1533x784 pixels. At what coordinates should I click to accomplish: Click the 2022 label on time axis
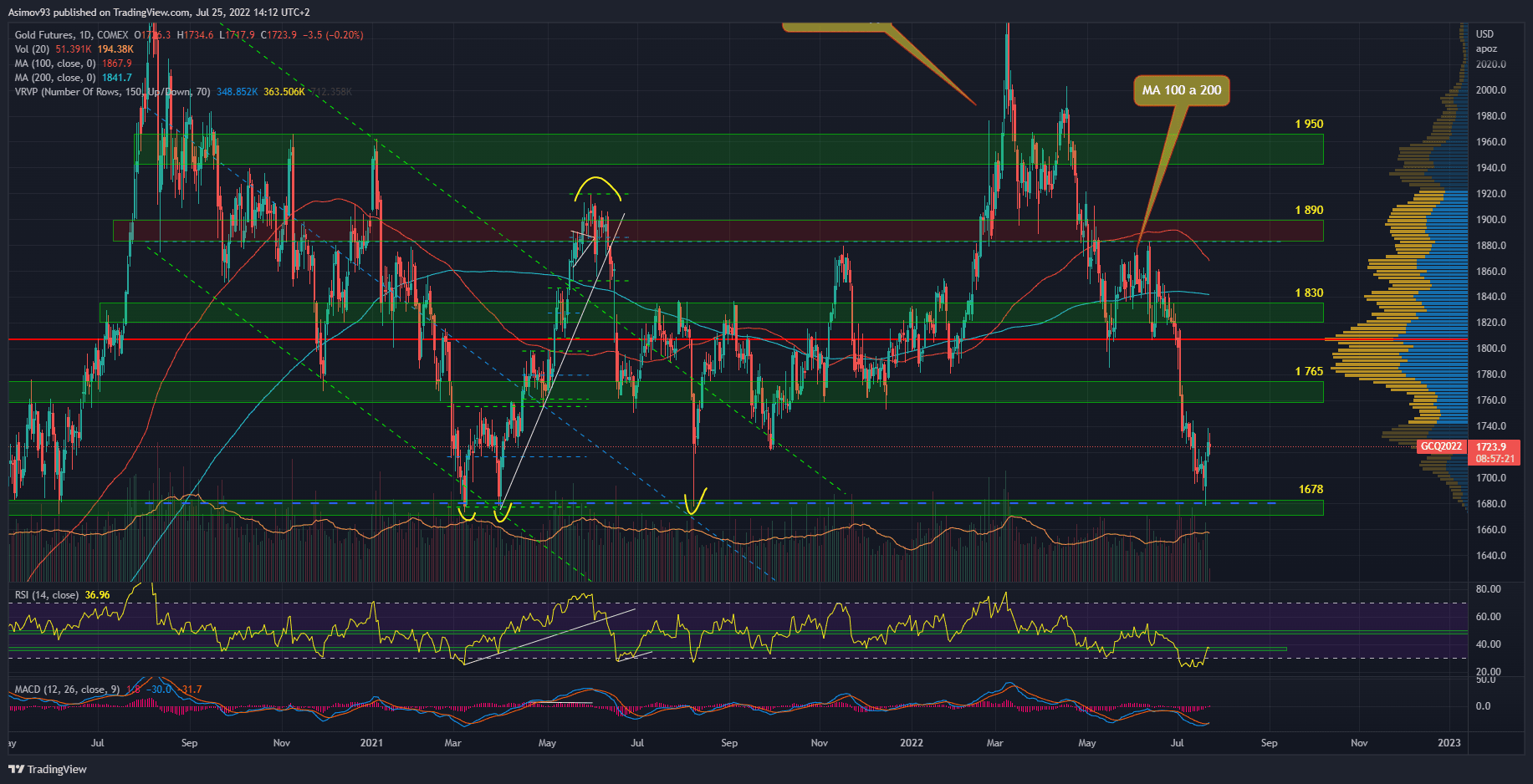click(911, 743)
